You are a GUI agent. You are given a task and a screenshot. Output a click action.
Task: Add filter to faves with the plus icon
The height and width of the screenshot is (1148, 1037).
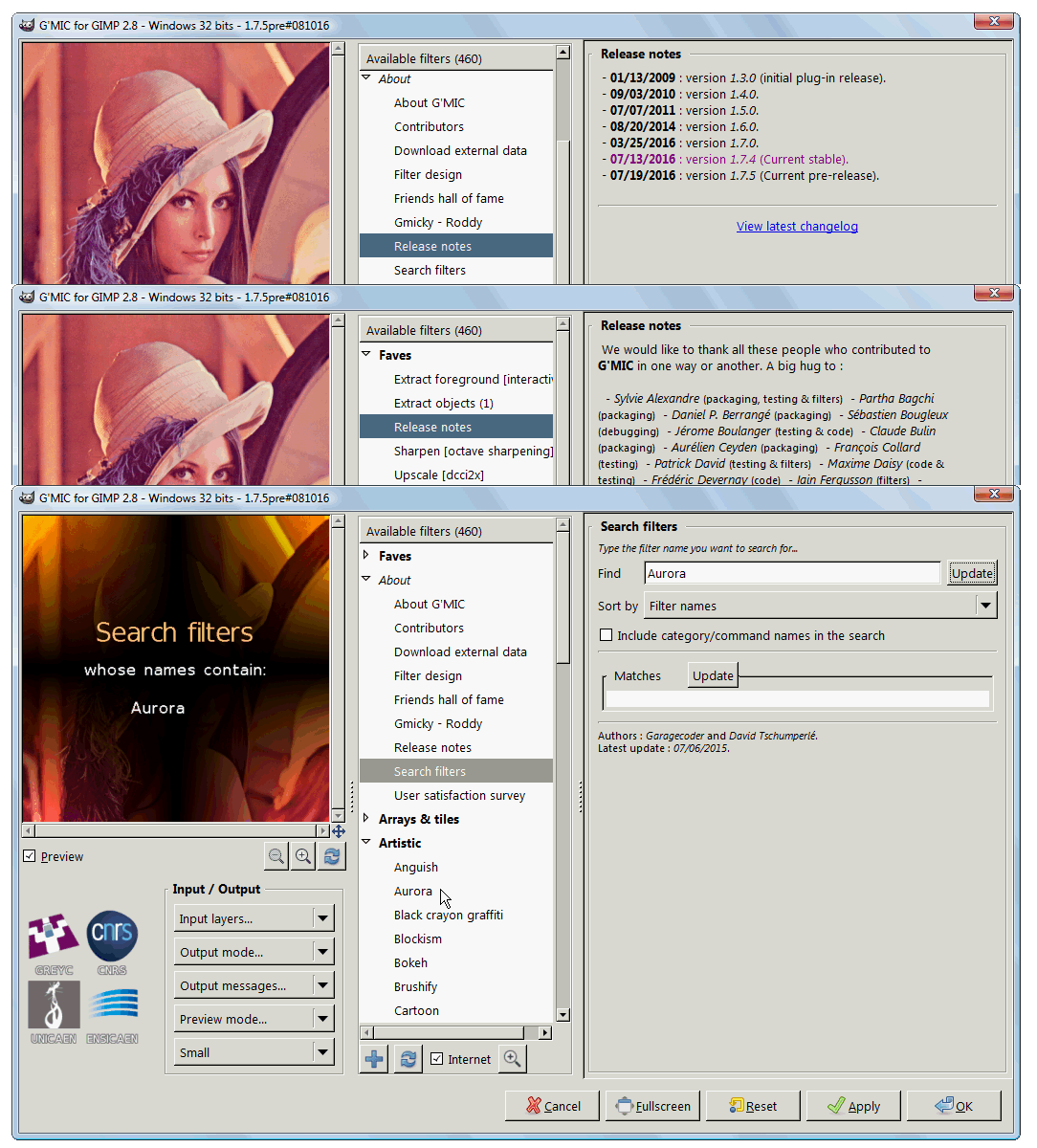374,1059
